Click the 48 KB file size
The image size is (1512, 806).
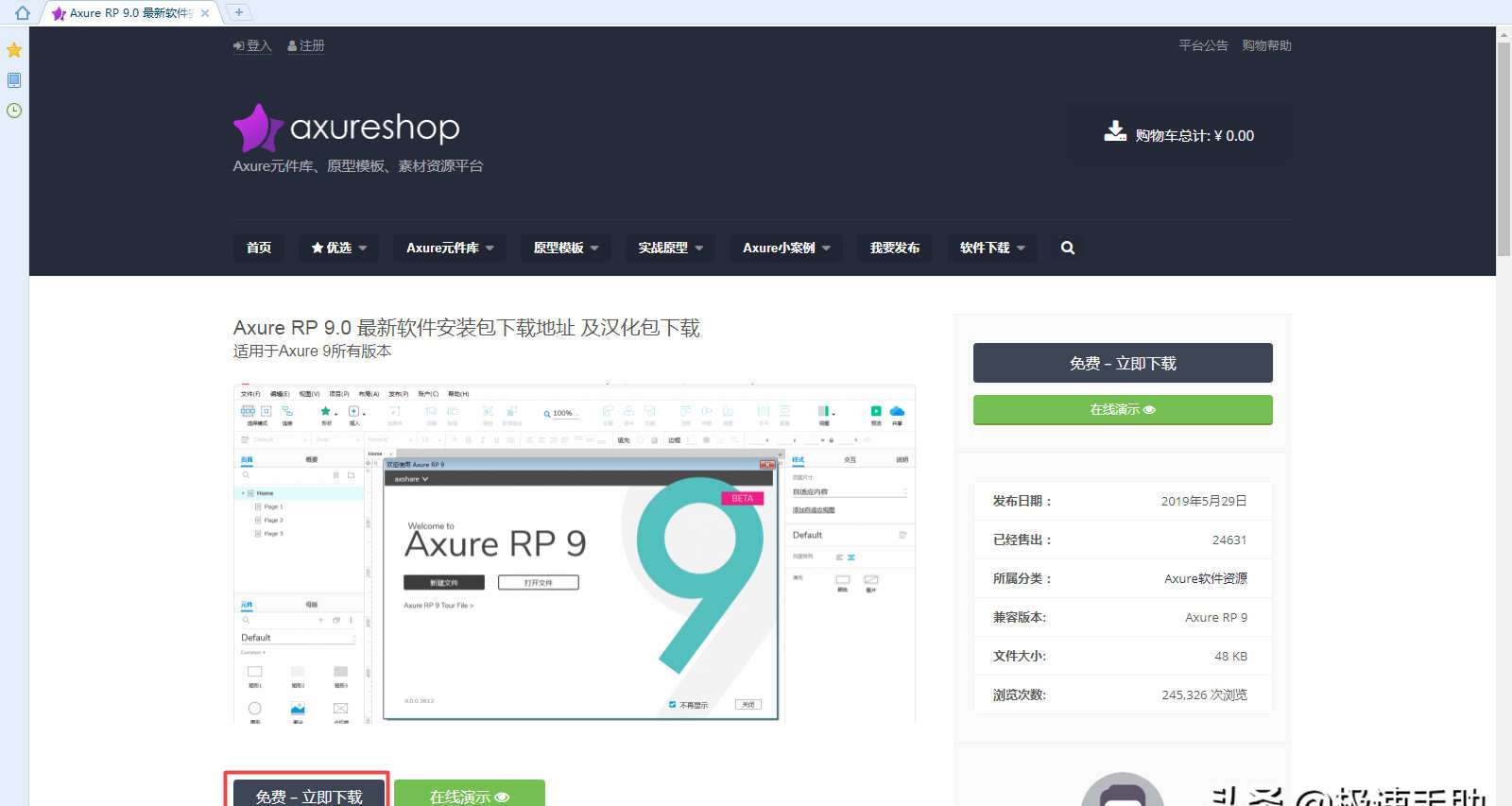[1230, 656]
